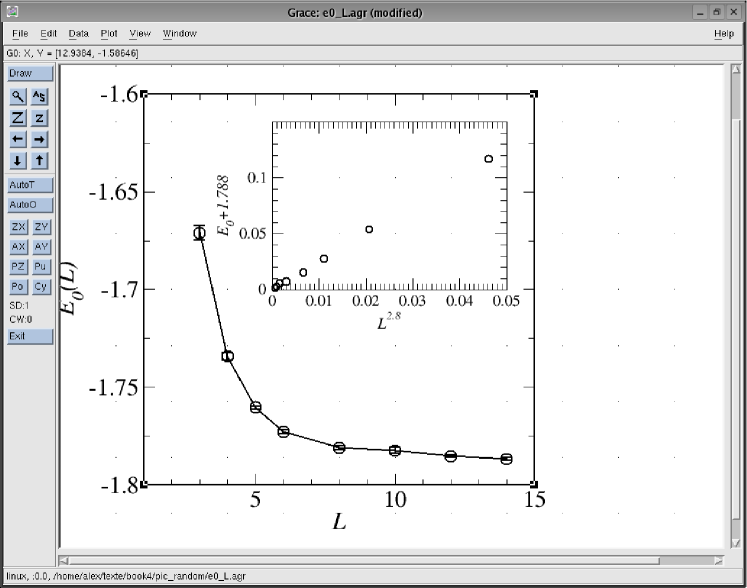
Task: Click the inset E0+1.788 axis label
Action: tap(223, 205)
